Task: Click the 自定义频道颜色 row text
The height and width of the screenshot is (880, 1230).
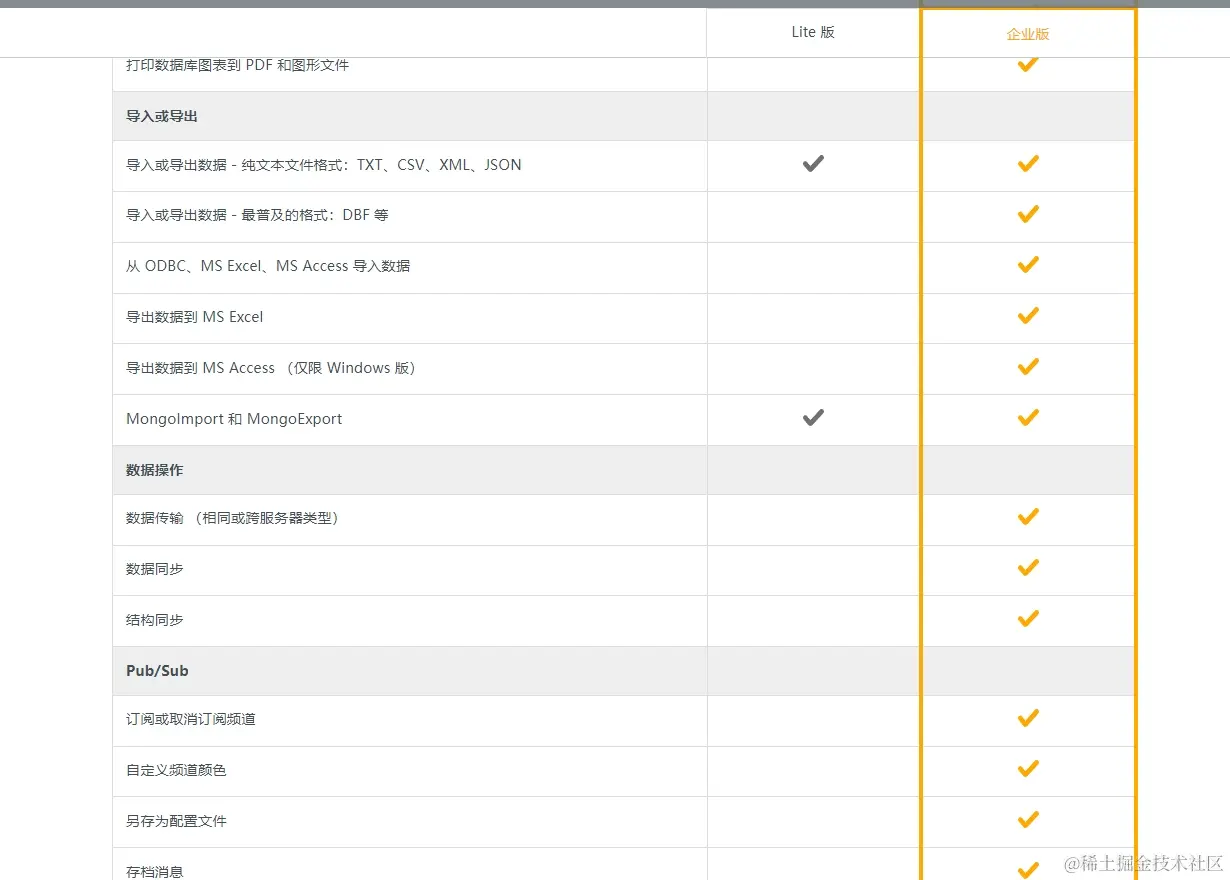Action: [176, 770]
